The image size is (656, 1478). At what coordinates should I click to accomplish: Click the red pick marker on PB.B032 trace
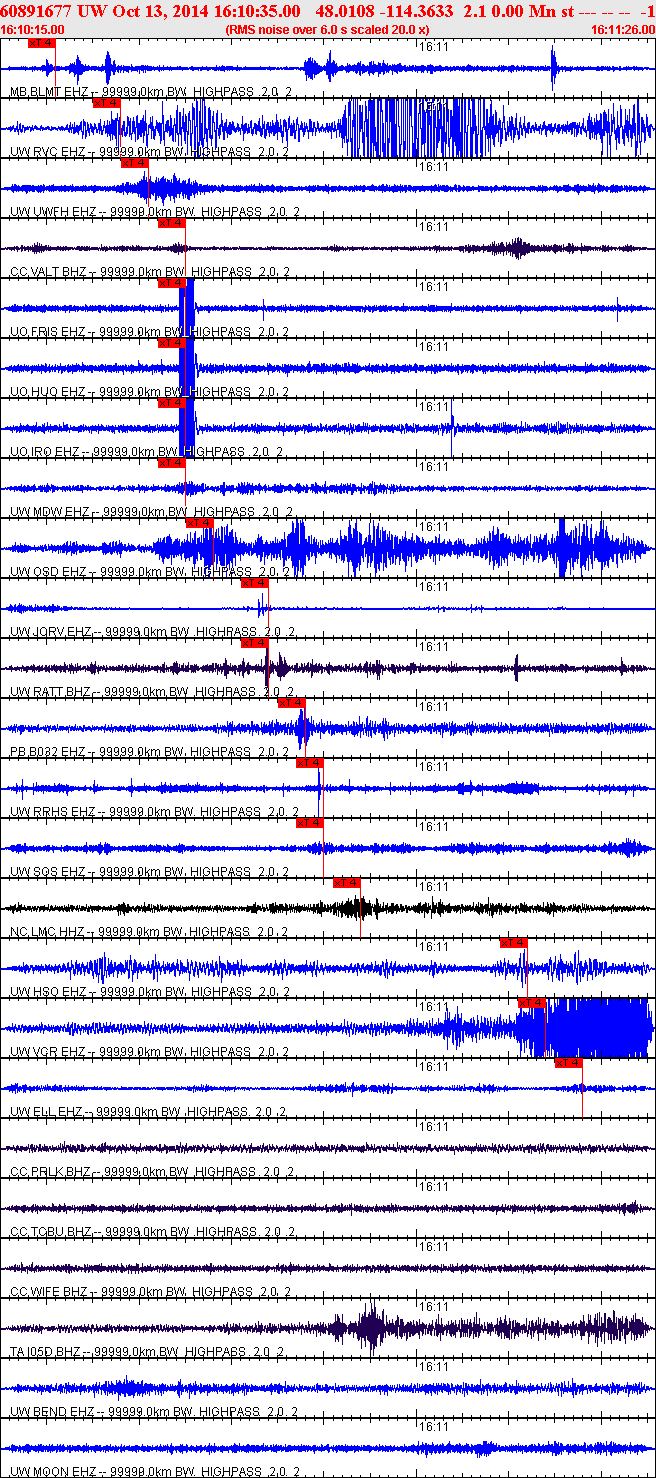point(291,703)
